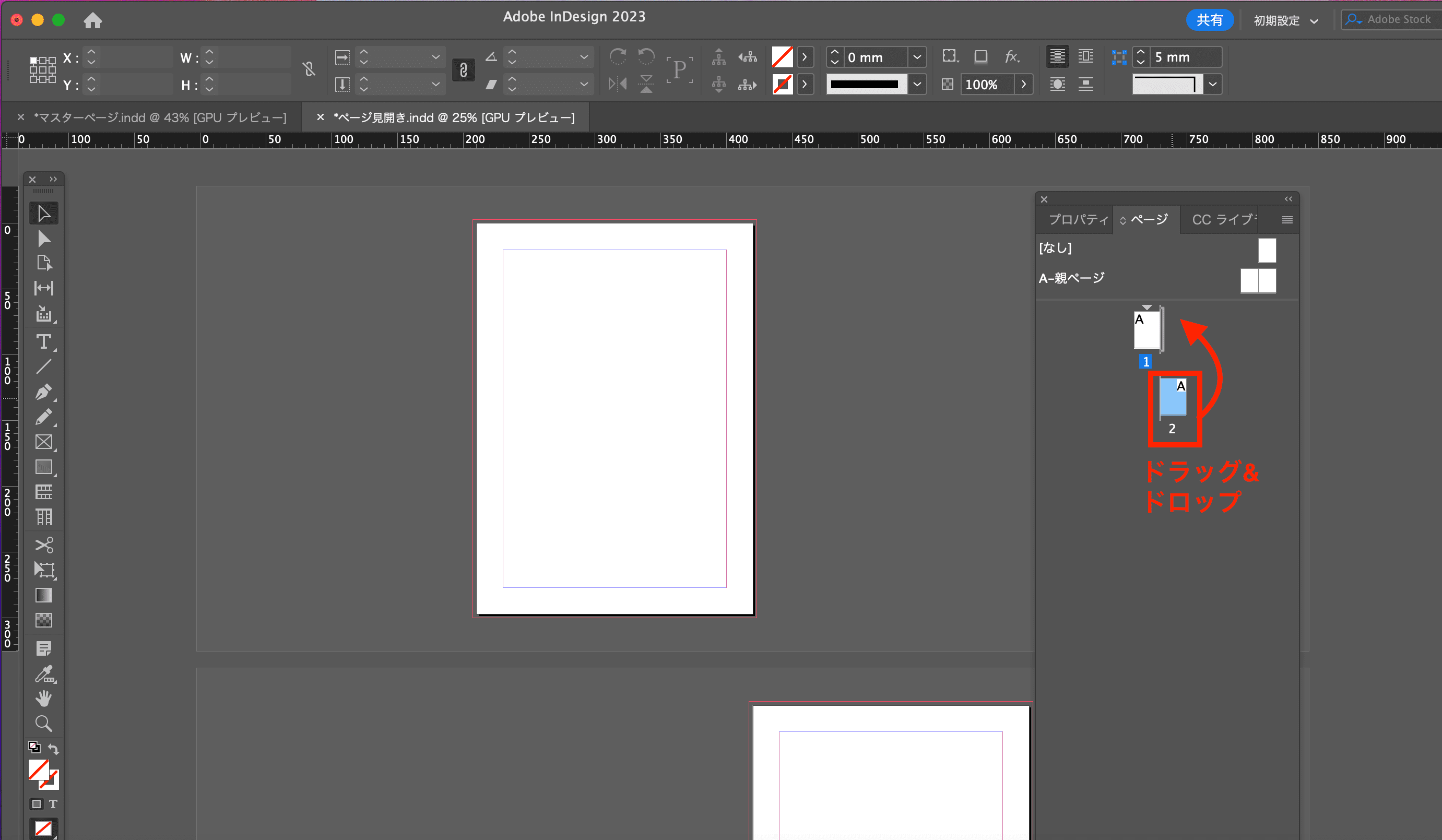Screen dimensions: 1442x840
Task: Click the fx effects icon
Action: pos(1012,57)
